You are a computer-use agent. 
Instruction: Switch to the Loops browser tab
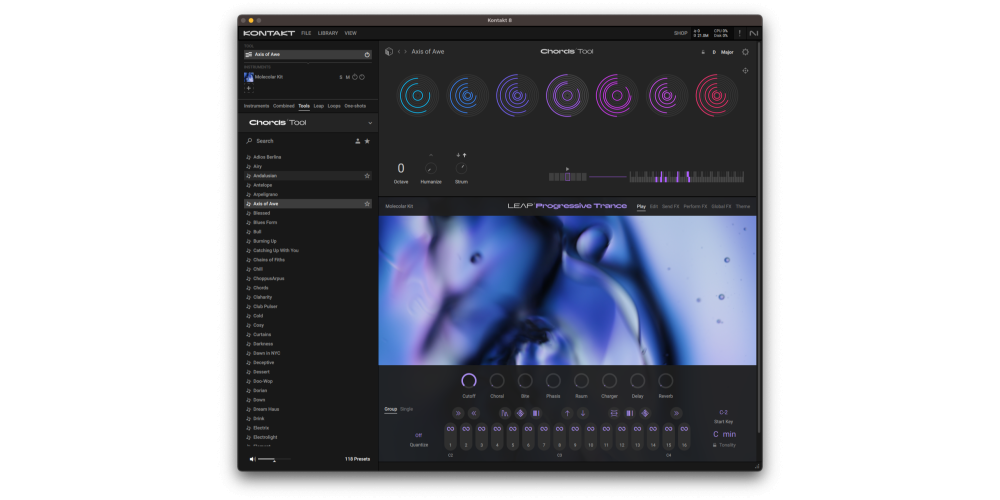(334, 106)
